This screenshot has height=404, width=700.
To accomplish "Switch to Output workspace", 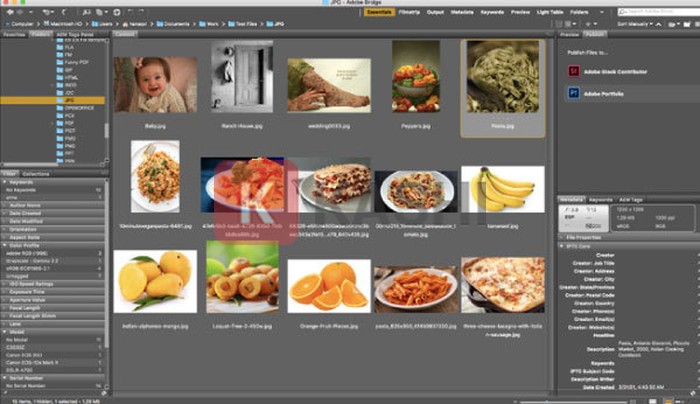I will point(435,12).
